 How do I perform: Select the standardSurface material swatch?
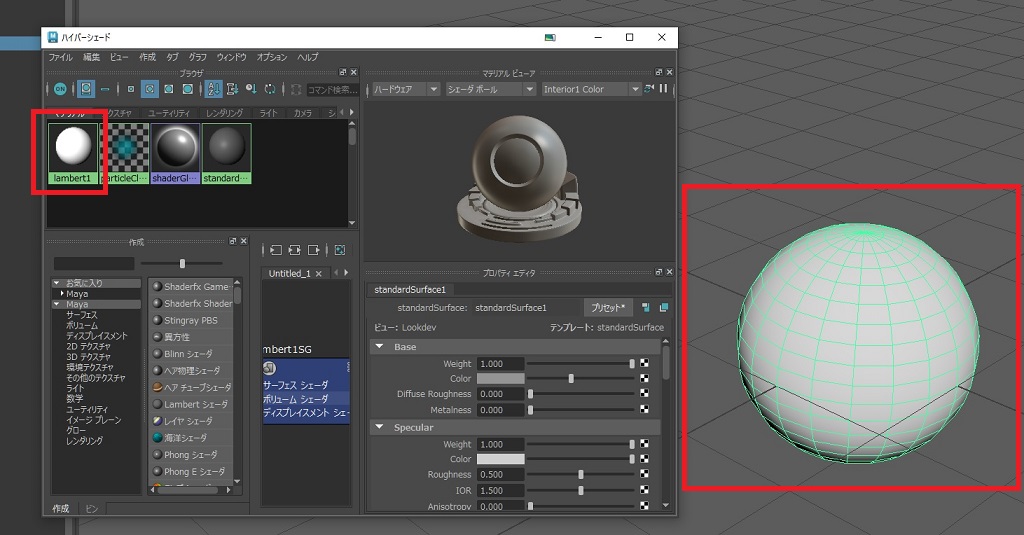(227, 153)
